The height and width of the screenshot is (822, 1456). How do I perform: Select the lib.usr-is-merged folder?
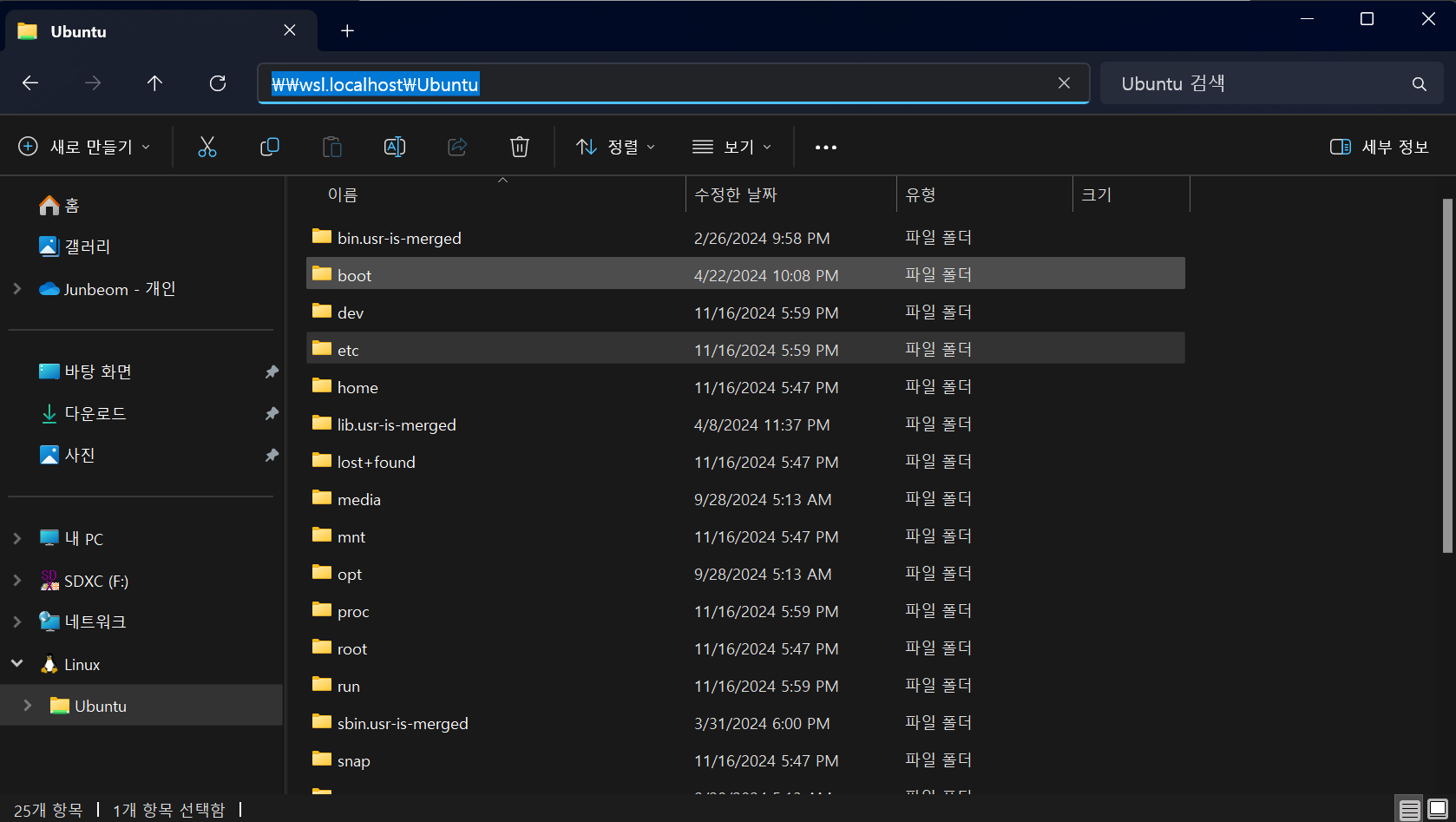point(745,424)
